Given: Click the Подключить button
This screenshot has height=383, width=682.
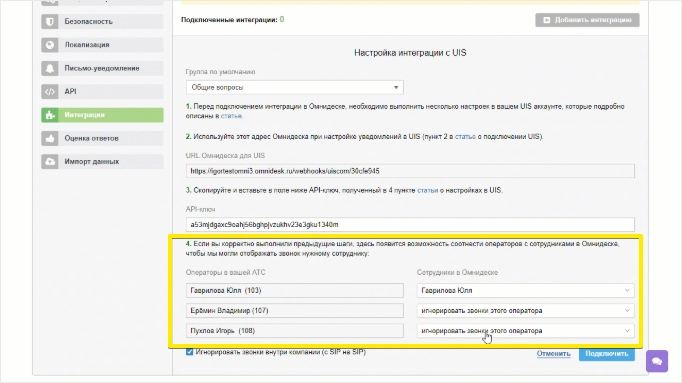Looking at the screenshot, I should click(x=606, y=353).
